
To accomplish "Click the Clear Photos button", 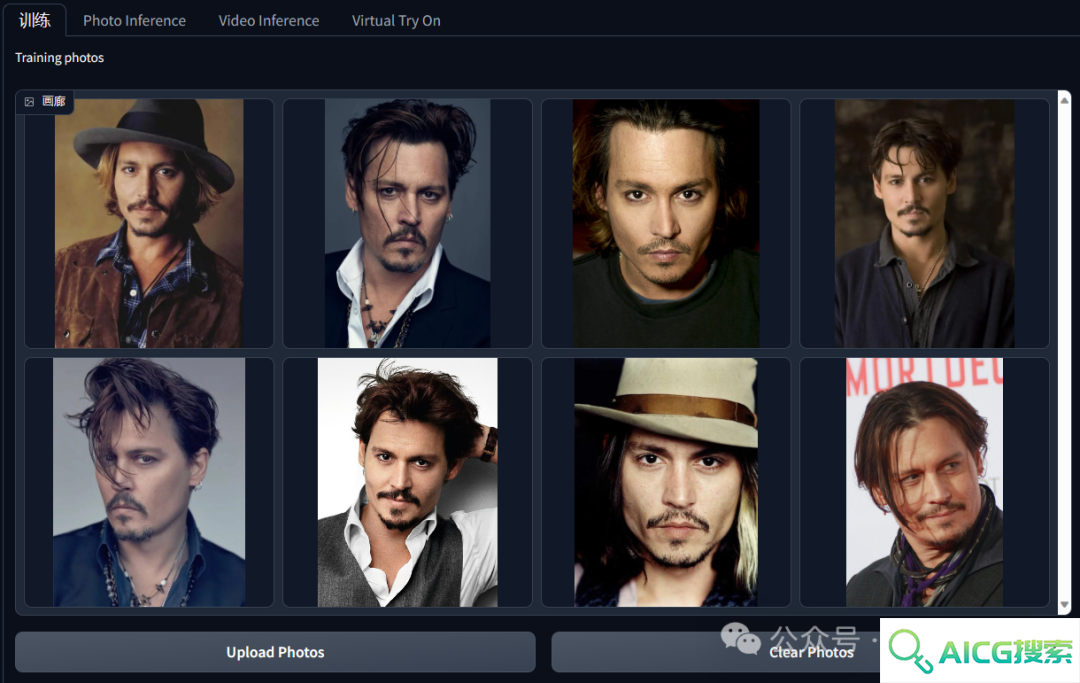I will click(716, 652).
